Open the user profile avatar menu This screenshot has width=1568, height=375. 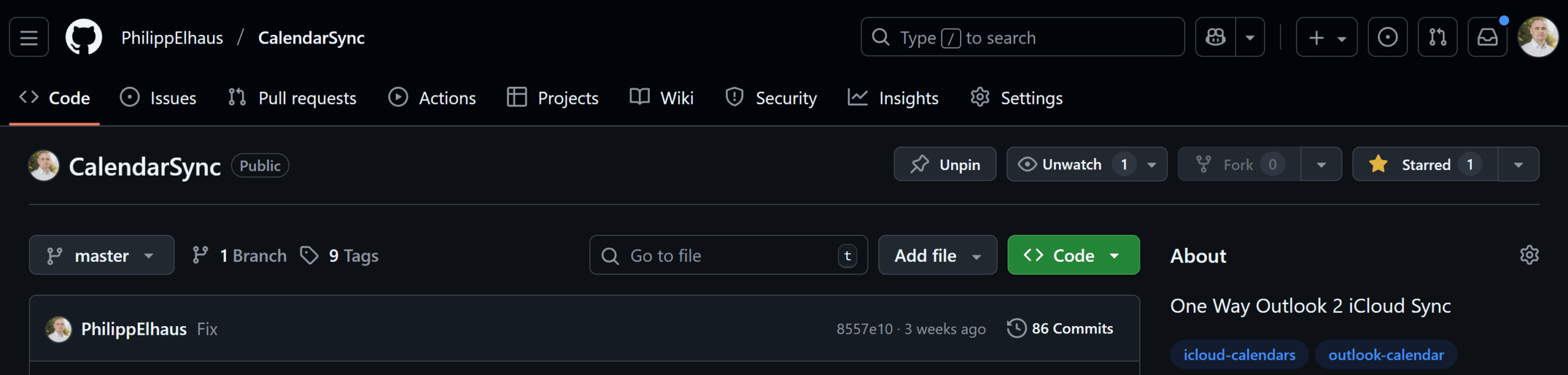click(1537, 37)
